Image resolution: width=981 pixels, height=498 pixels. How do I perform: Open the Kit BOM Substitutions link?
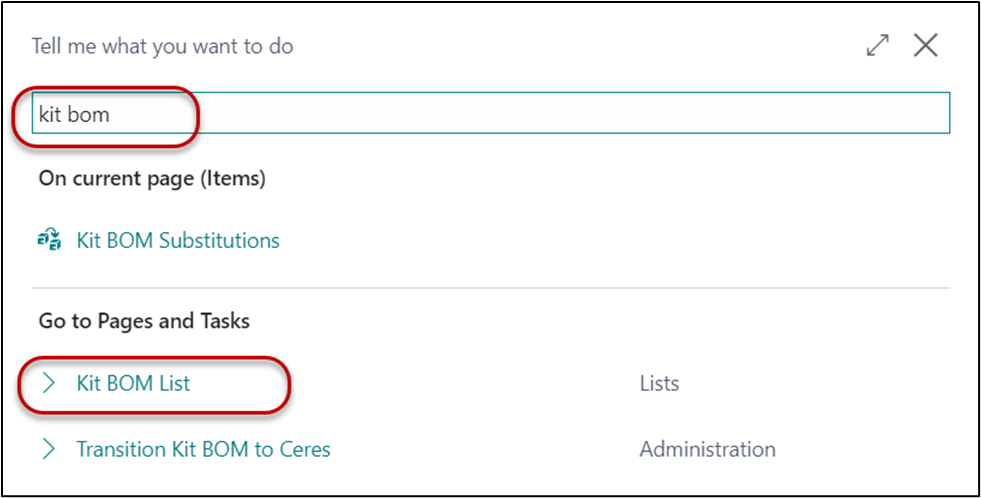[x=177, y=240]
